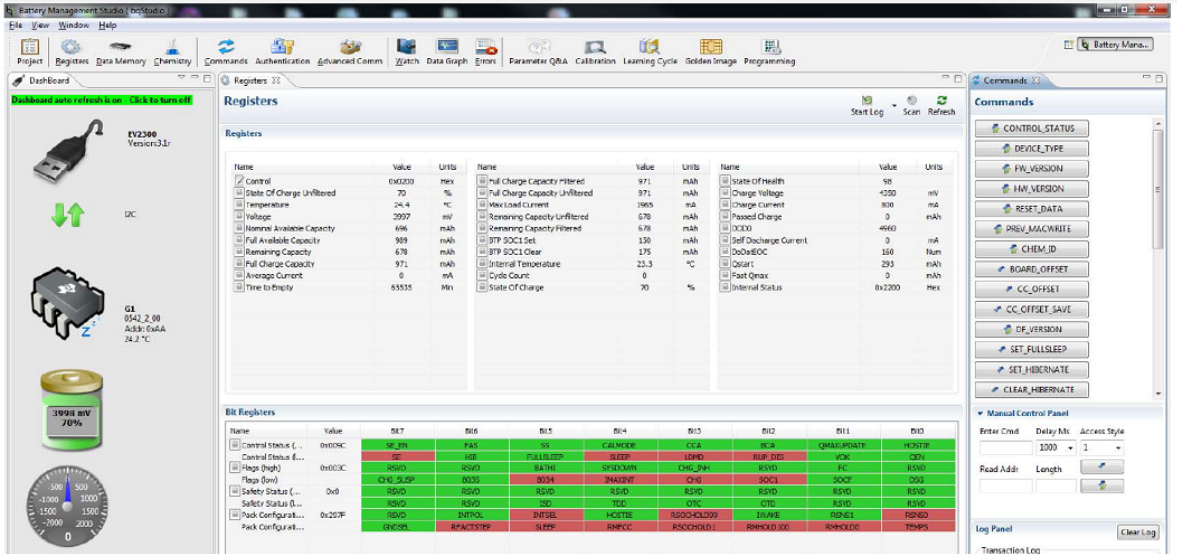Click the QMAXUPDATE bit cell
Viewport: 1177px width, 554px height.
843,445
